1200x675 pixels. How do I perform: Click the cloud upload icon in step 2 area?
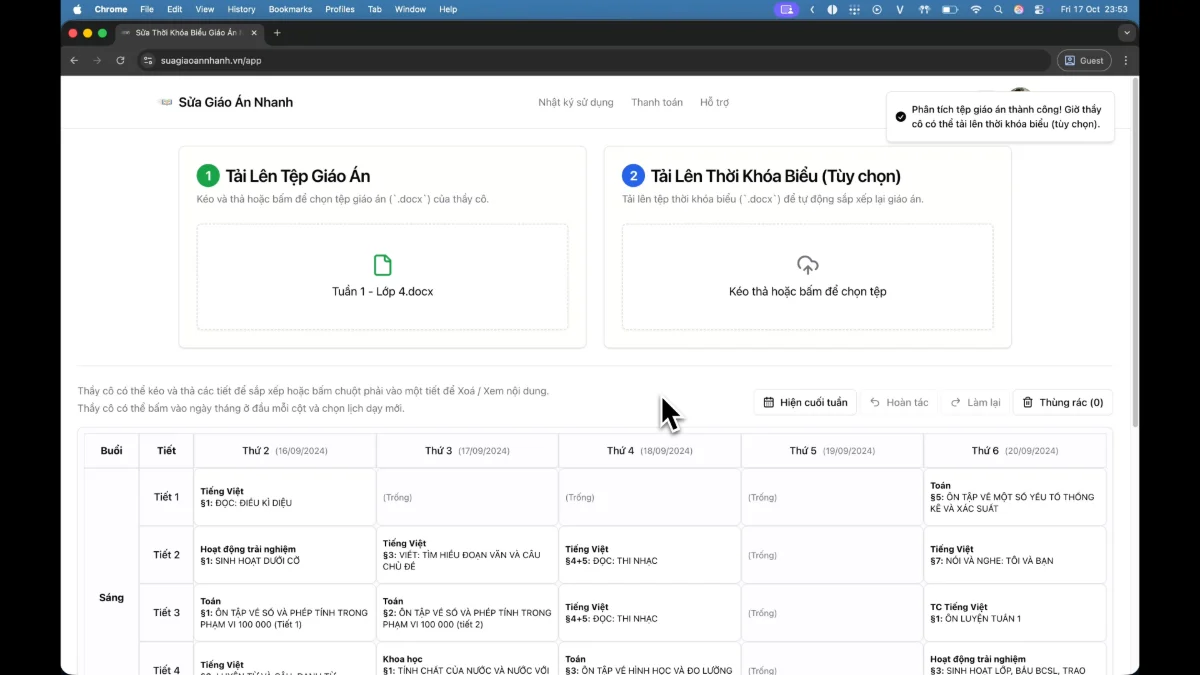tap(807, 264)
